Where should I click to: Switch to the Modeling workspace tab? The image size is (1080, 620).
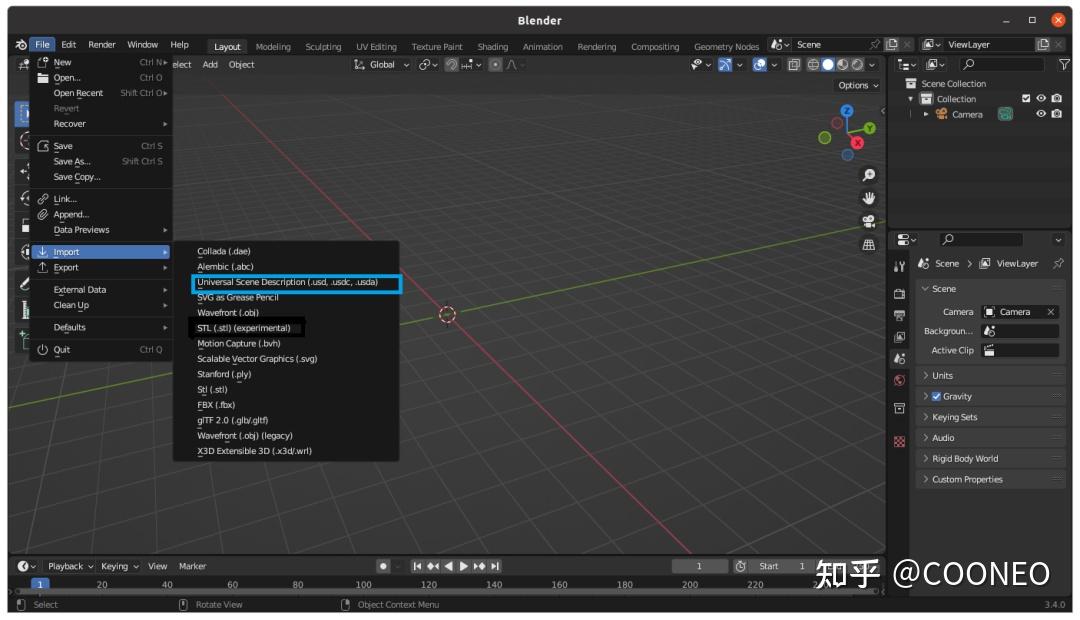[273, 47]
